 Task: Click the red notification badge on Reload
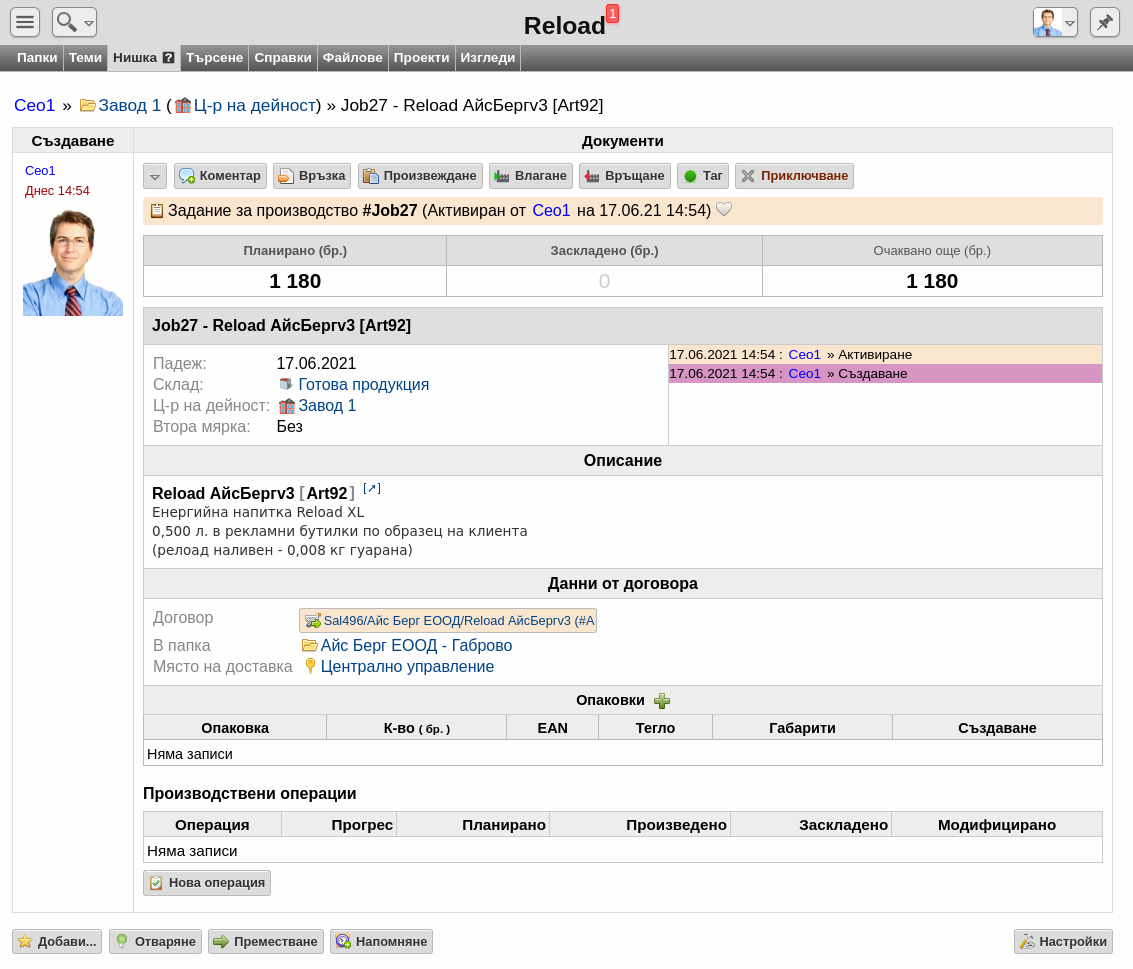point(612,13)
